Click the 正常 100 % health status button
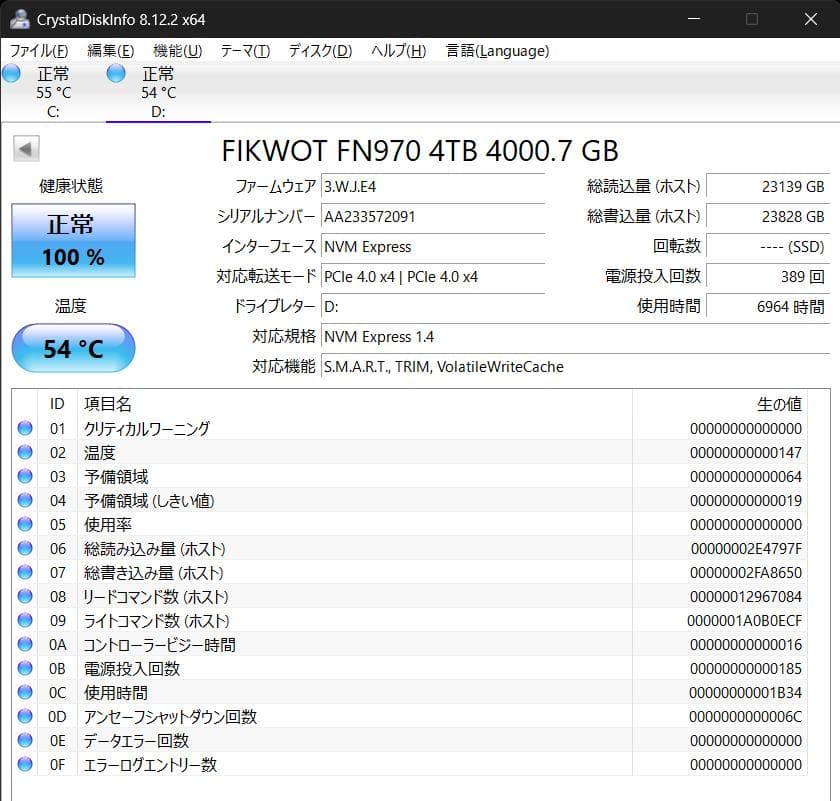The width and height of the screenshot is (840, 801). click(73, 241)
